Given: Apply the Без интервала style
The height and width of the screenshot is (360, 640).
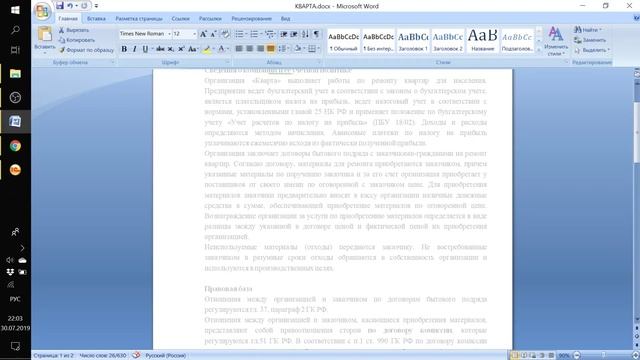Looking at the screenshot, I should pyautogui.click(x=378, y=40).
